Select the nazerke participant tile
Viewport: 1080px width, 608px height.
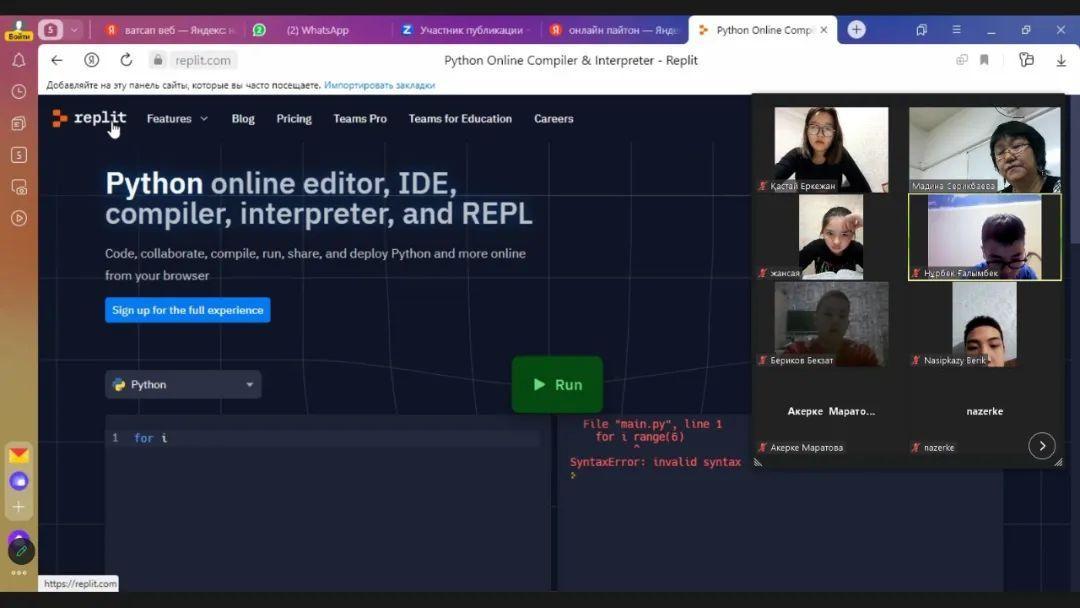pyautogui.click(x=985, y=412)
